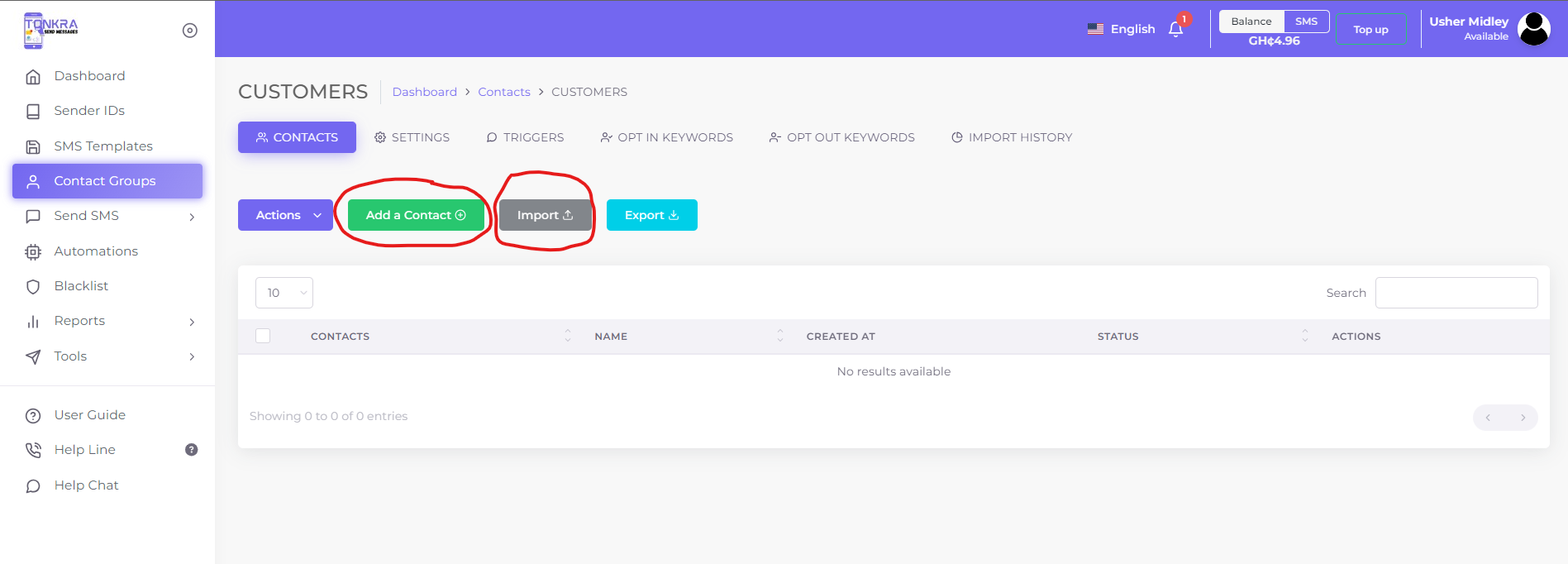
Task: Open Blacklist shield item
Action: point(81,286)
